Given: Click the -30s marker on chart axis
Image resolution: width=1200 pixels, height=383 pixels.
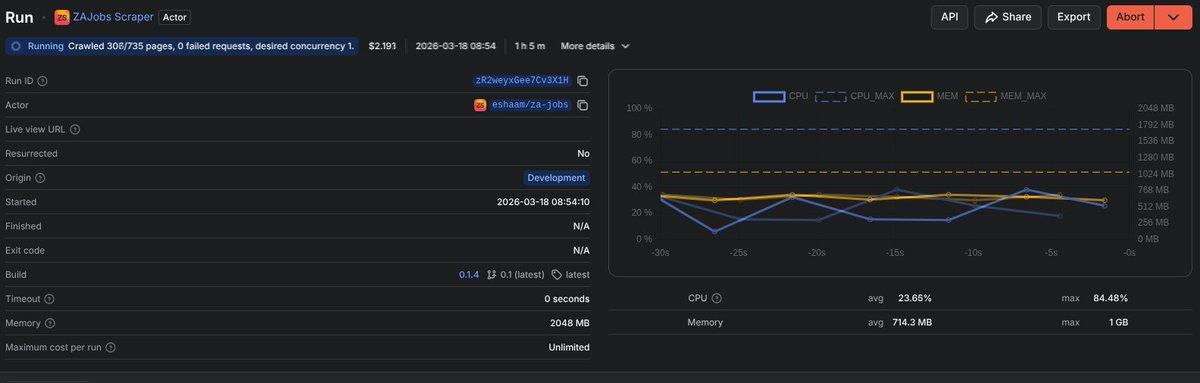Looking at the screenshot, I should (660, 253).
